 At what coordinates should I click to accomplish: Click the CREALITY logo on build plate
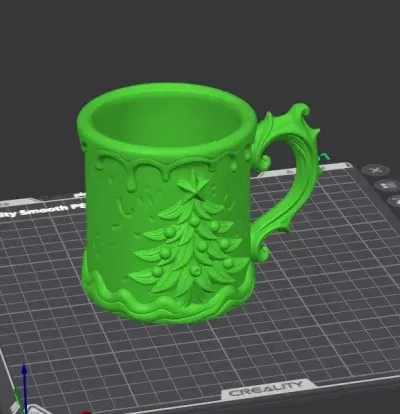click(x=266, y=389)
